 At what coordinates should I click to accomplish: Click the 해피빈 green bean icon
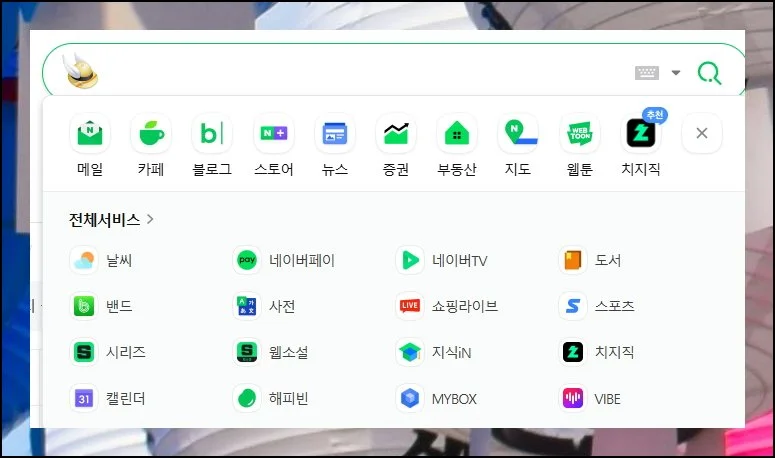pyautogui.click(x=247, y=398)
